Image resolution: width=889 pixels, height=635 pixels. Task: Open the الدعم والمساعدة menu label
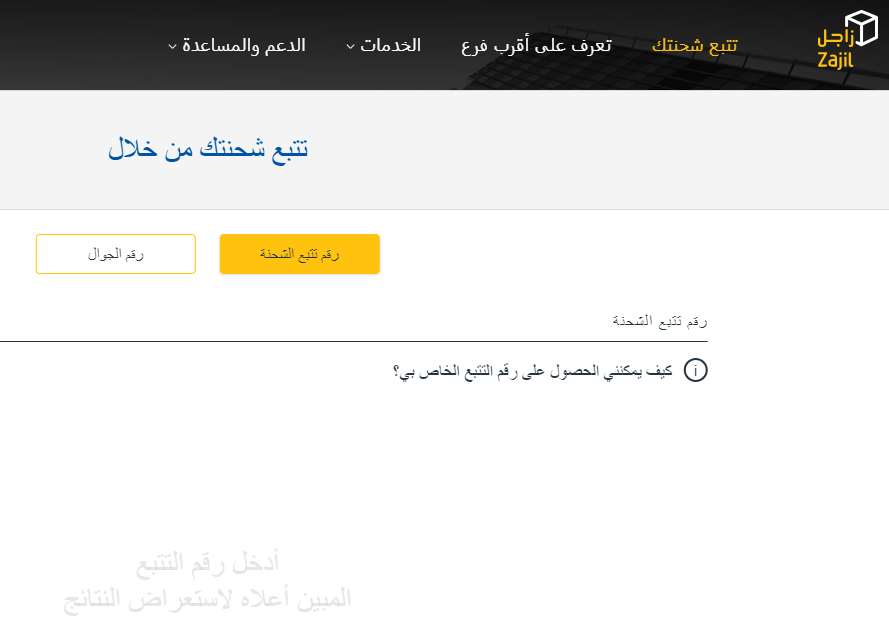244,45
